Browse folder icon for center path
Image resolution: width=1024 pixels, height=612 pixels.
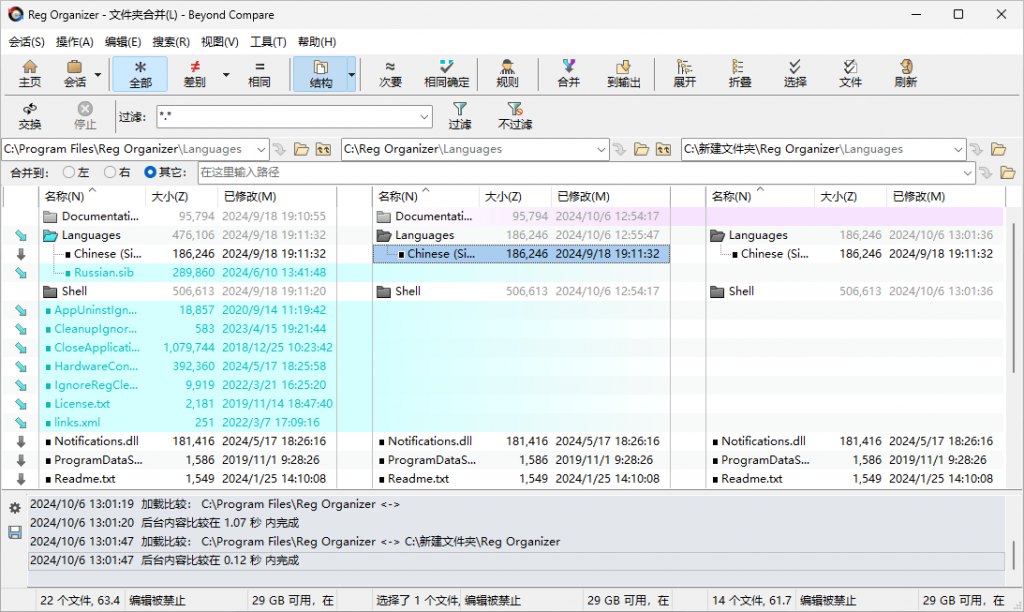point(641,150)
